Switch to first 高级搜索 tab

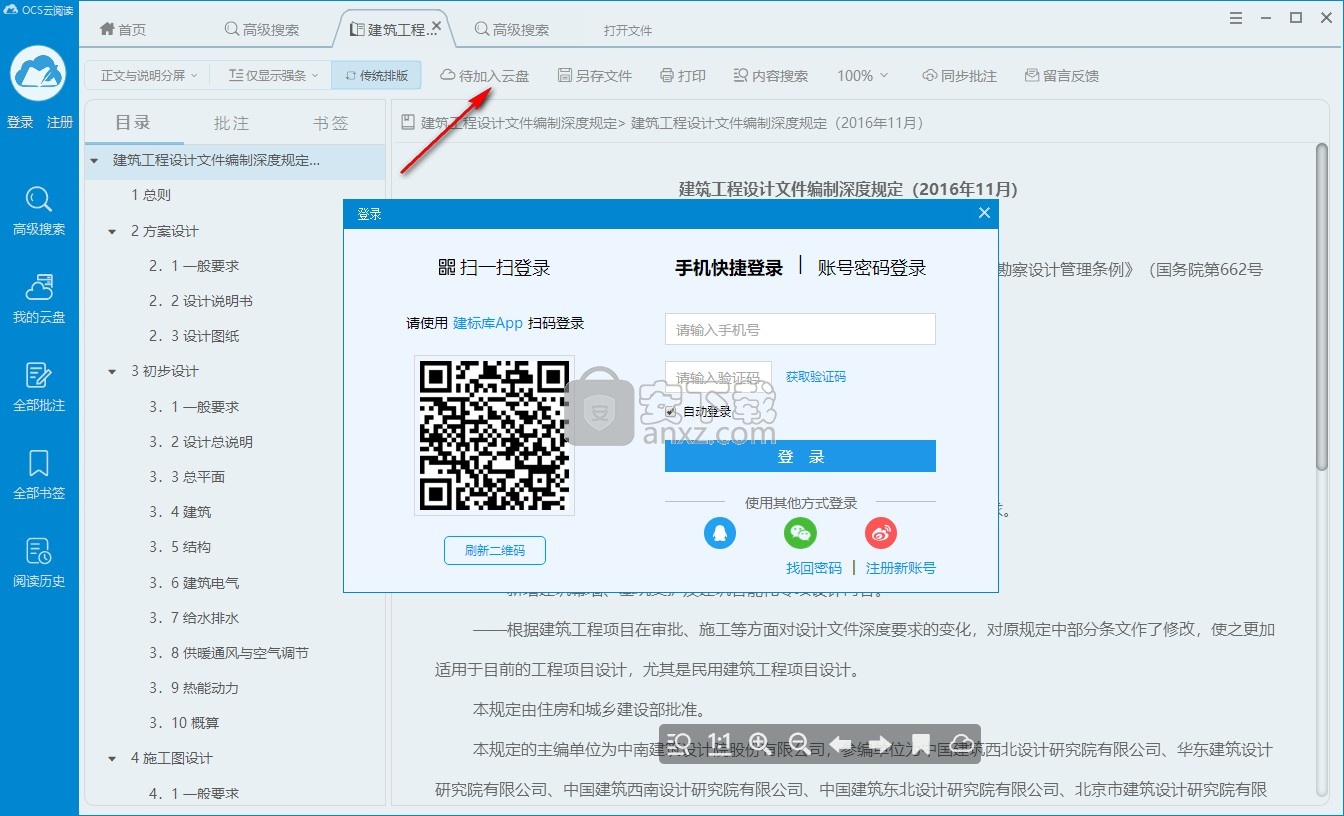[x=262, y=29]
